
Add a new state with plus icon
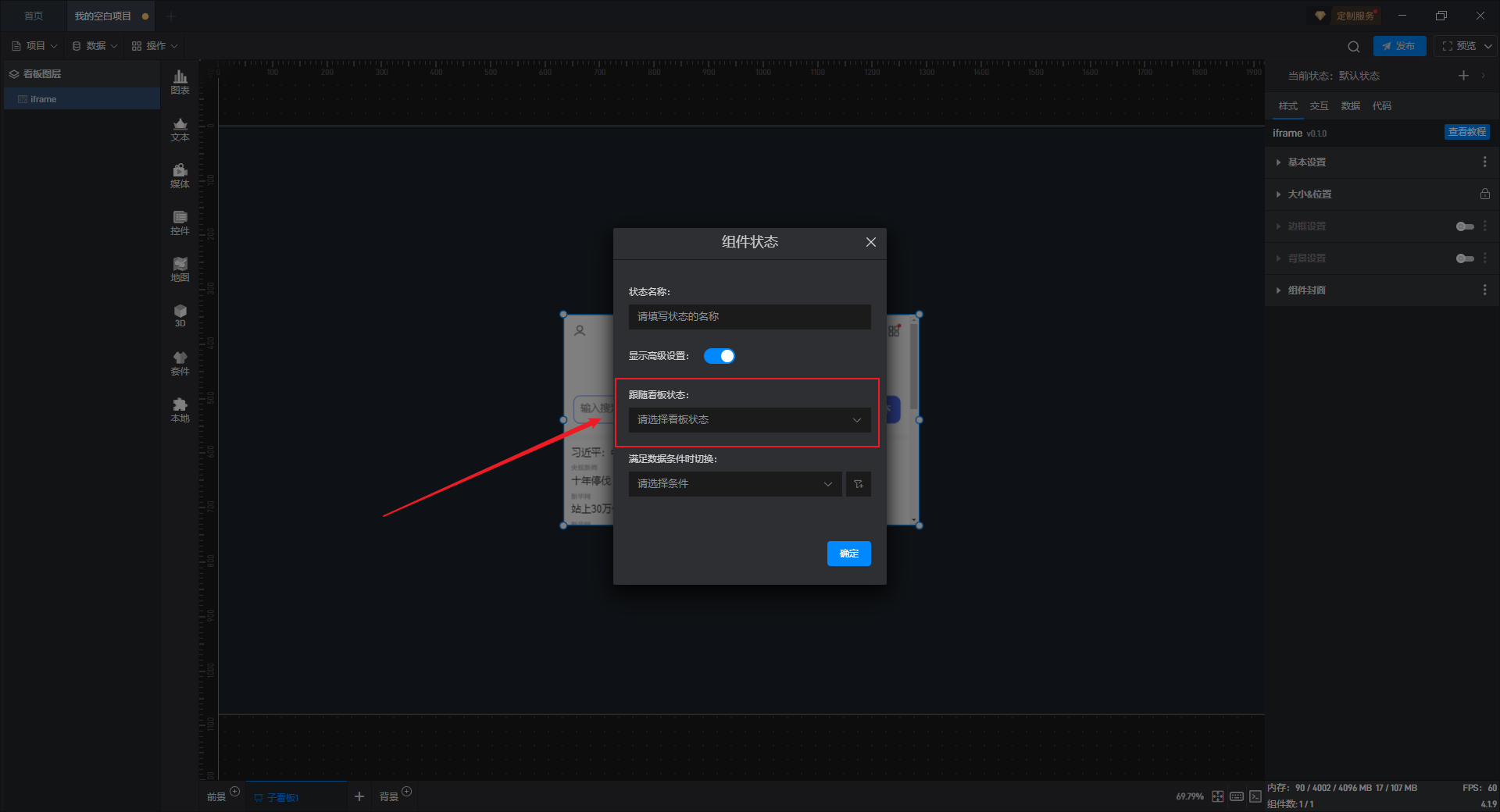click(x=1463, y=76)
